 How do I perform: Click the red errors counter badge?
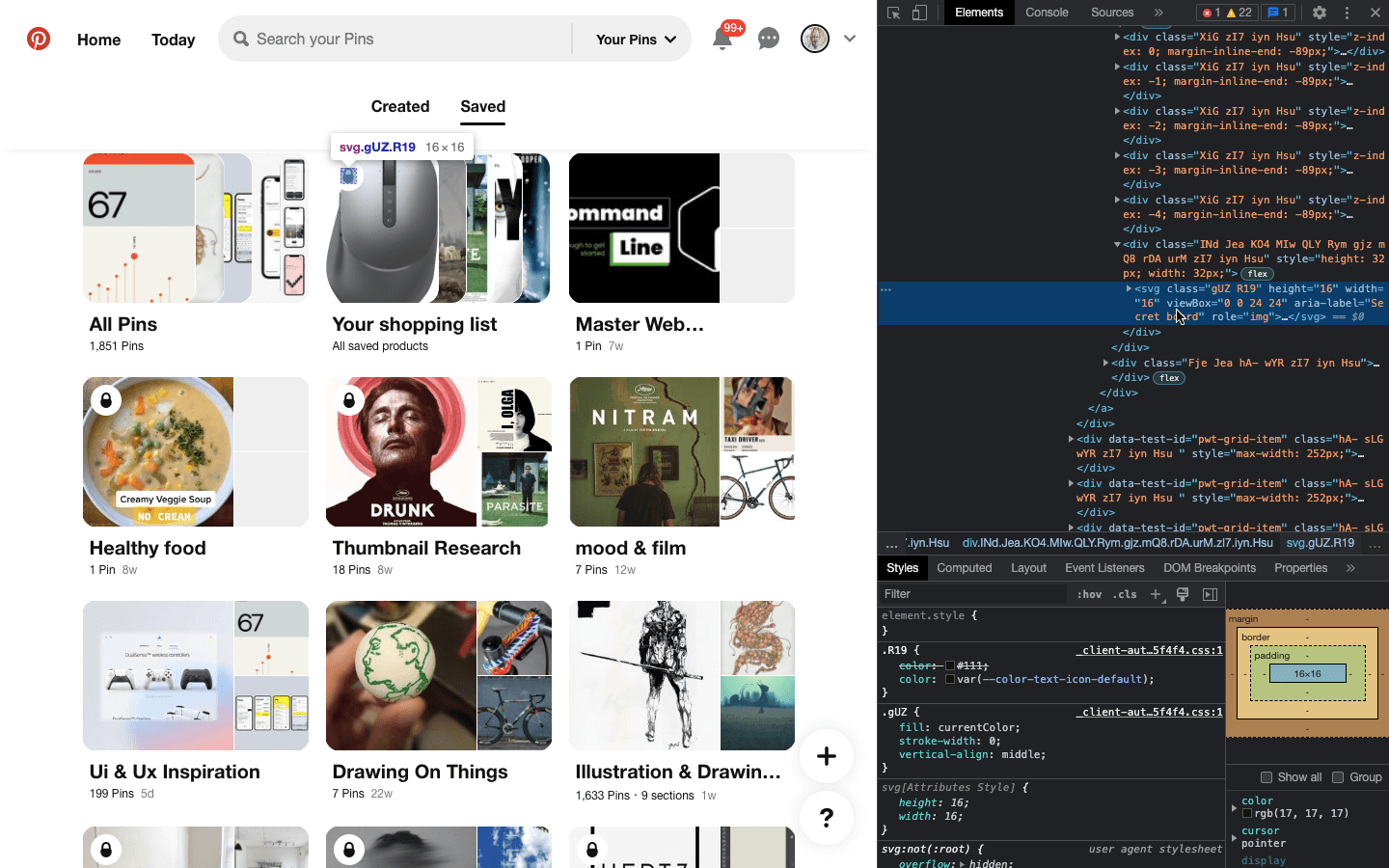click(x=1211, y=13)
